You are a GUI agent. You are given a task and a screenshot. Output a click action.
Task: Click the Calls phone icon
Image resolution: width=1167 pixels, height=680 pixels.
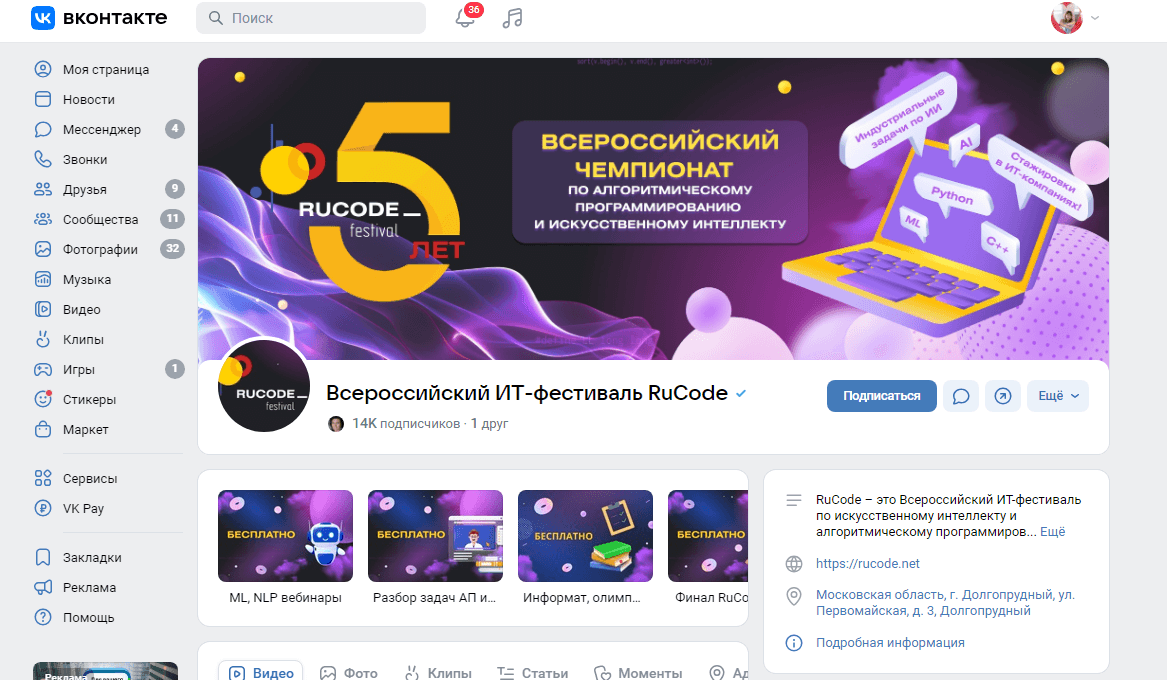coord(43,159)
